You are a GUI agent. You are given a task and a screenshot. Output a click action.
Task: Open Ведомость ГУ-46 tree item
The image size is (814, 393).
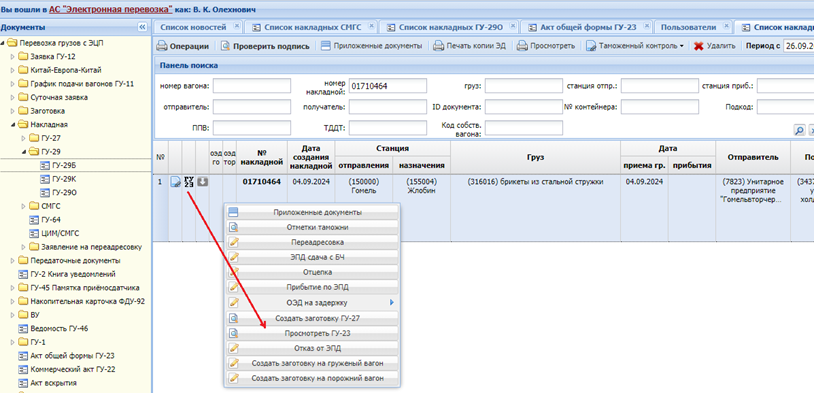[59, 329]
